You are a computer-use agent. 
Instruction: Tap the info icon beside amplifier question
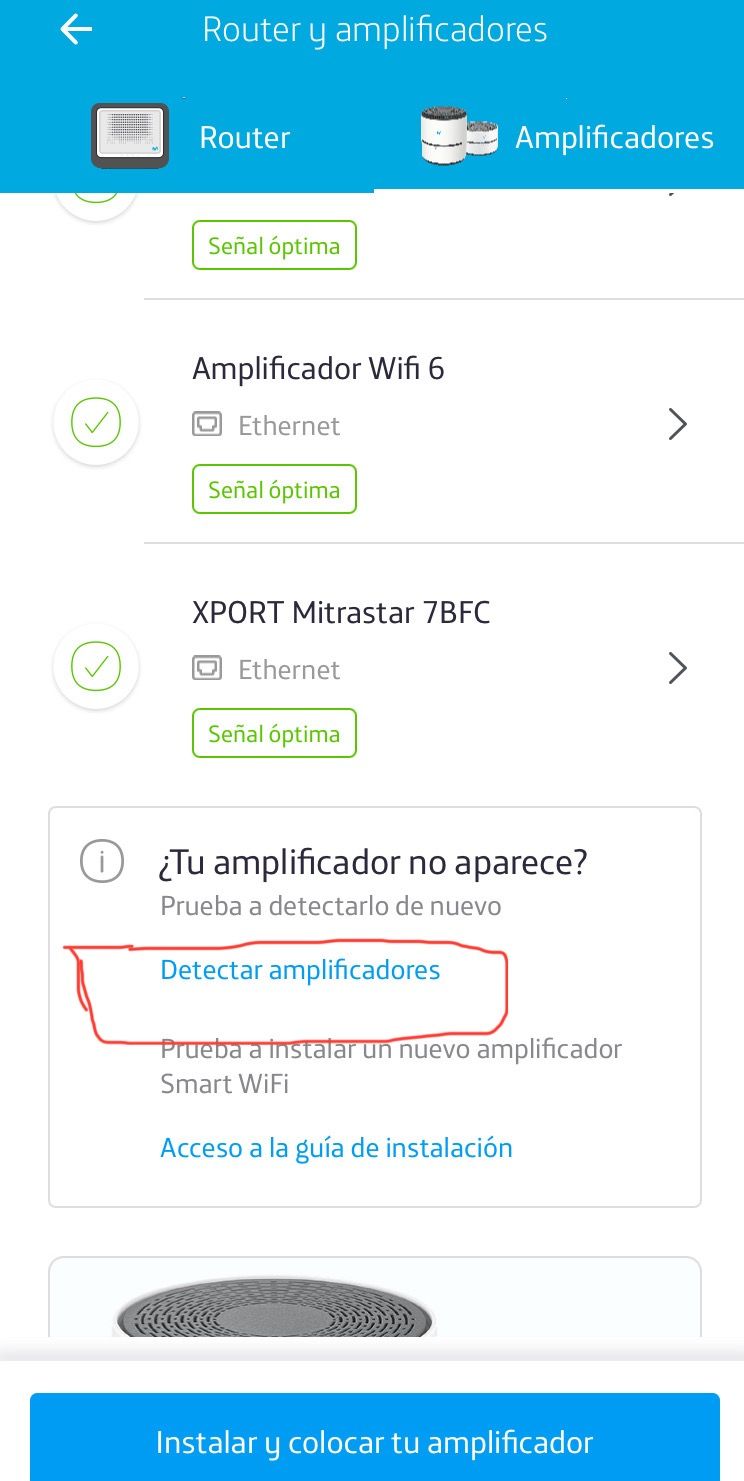pyautogui.click(x=102, y=861)
